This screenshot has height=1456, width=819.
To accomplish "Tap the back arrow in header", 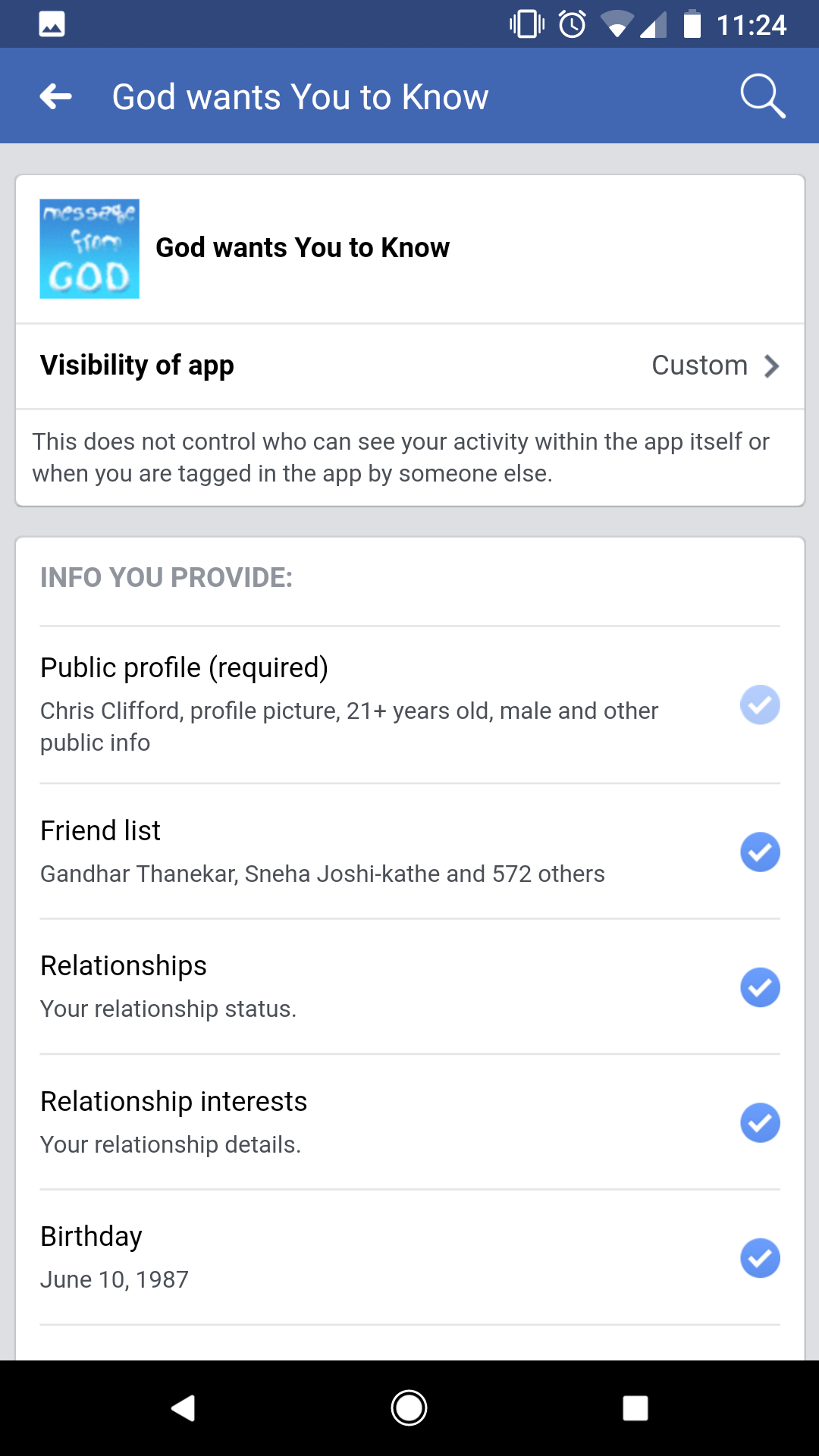I will click(x=56, y=96).
